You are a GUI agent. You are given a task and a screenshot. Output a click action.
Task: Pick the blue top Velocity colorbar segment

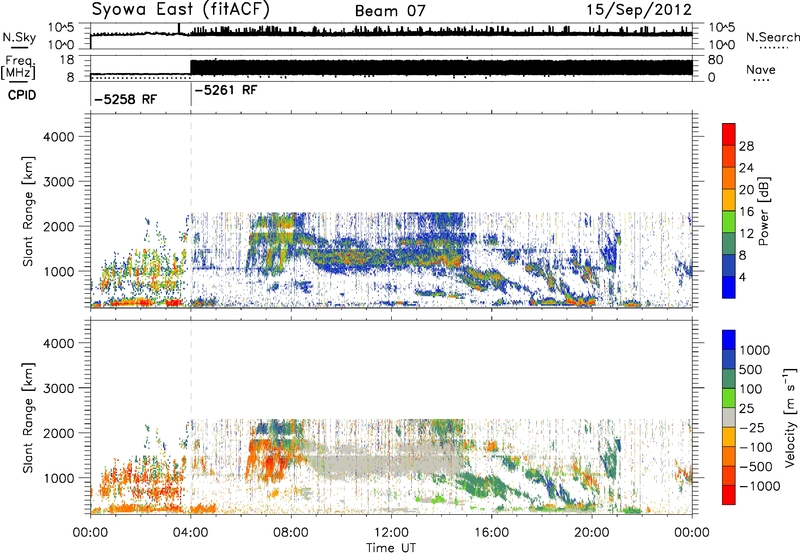tap(729, 340)
